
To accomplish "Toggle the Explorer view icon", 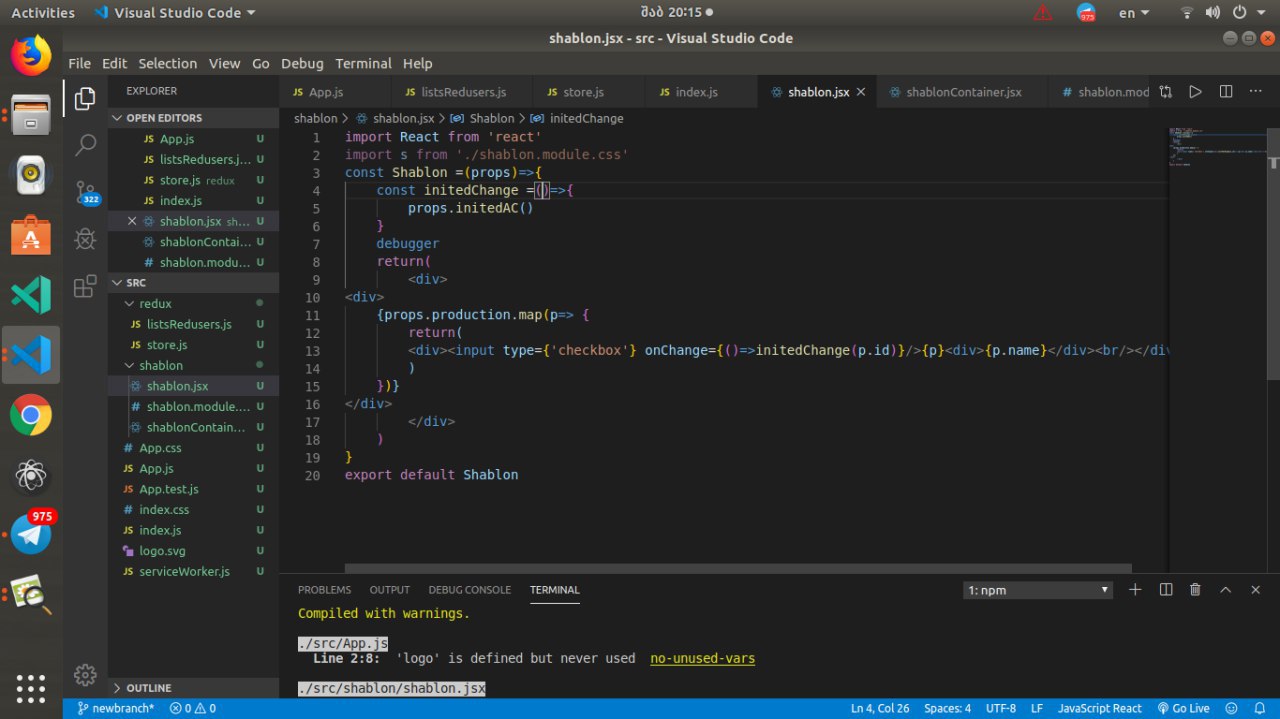I will tap(85, 98).
